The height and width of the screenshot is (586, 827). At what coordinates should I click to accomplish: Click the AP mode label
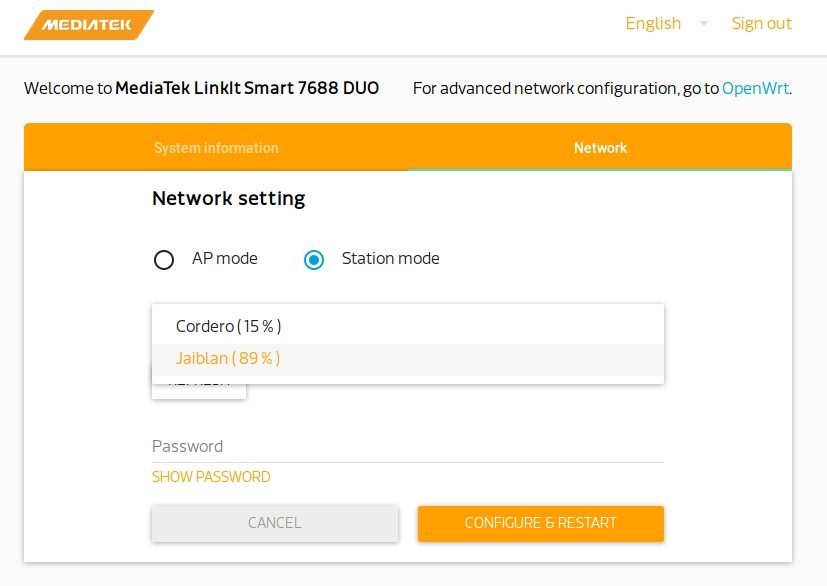coord(225,258)
